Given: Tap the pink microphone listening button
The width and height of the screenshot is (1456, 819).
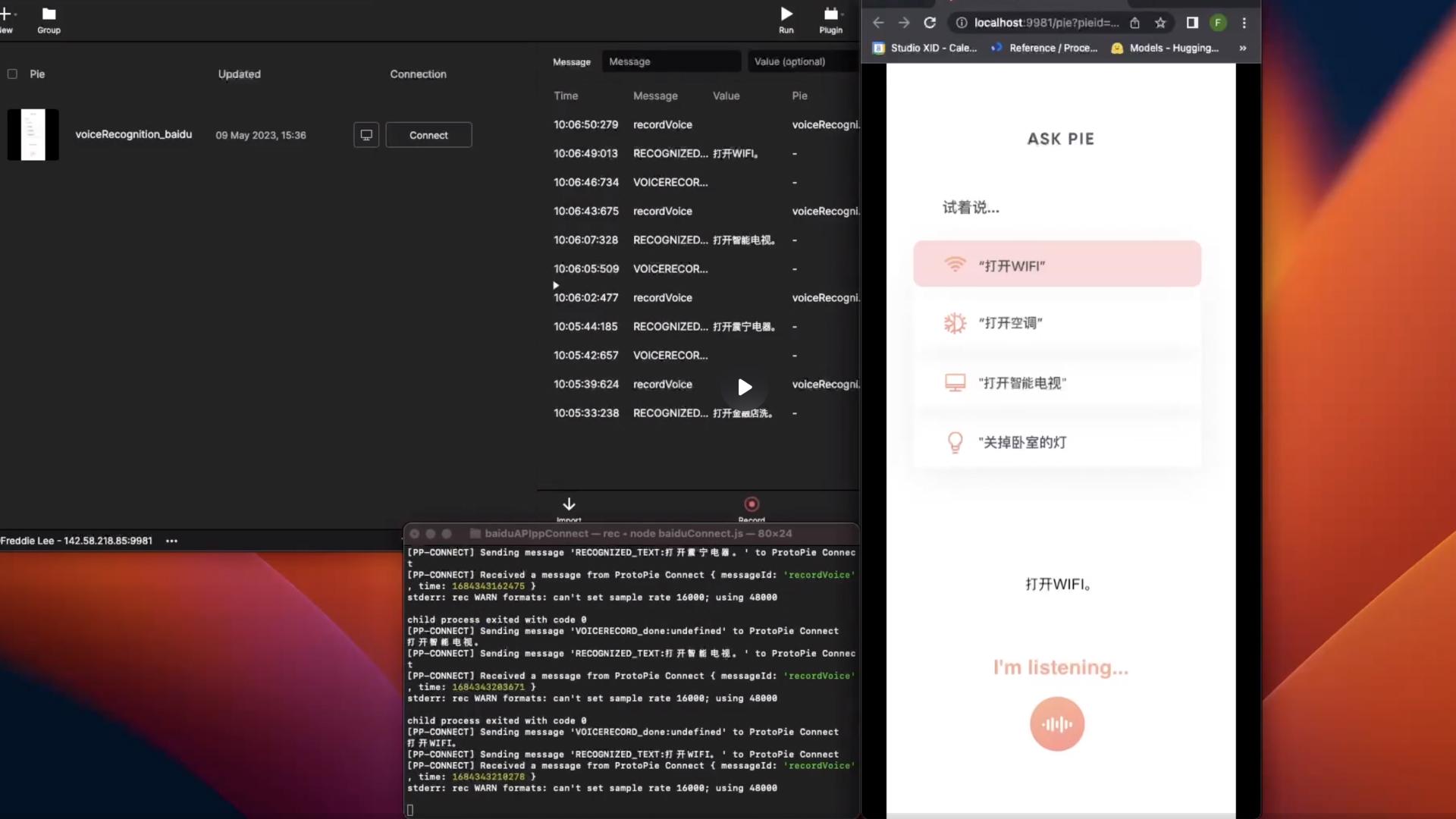Looking at the screenshot, I should coord(1057,724).
